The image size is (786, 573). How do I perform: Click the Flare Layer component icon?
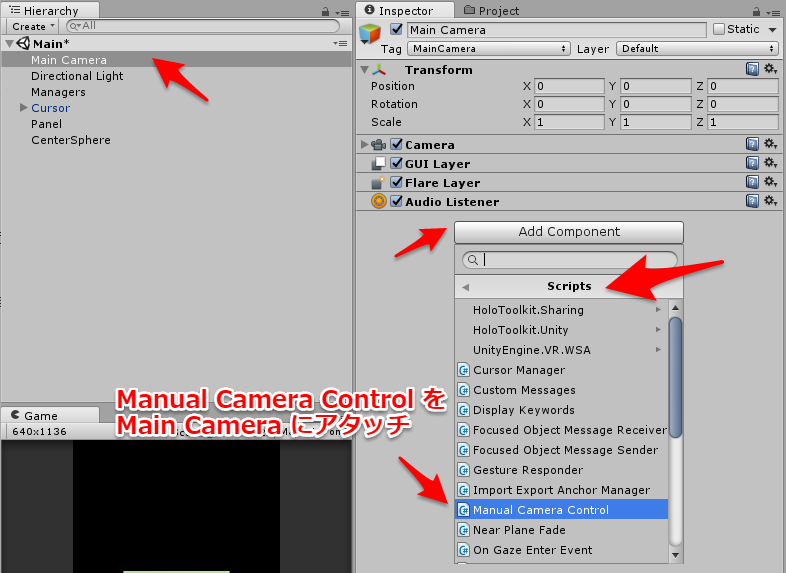click(378, 182)
